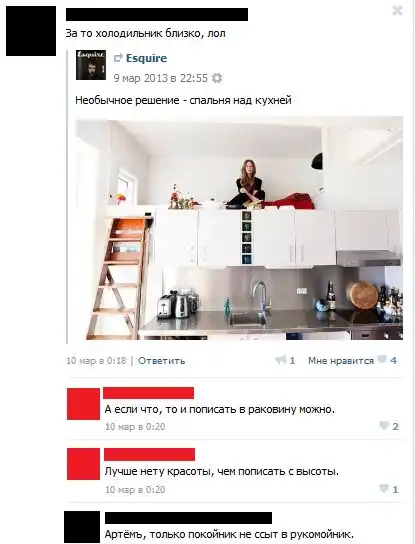415x544 pixels.
Task: Share post via the megaphone icon
Action: click(x=280, y=360)
